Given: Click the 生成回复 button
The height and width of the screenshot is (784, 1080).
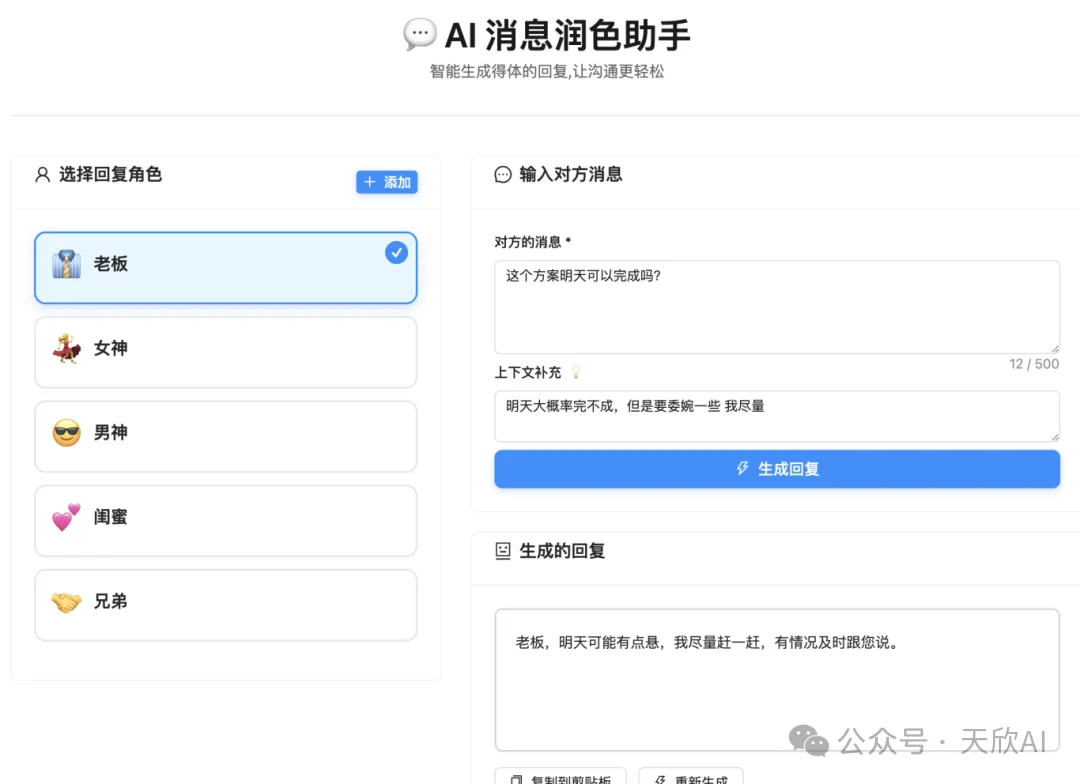Looking at the screenshot, I should pyautogui.click(x=777, y=468).
